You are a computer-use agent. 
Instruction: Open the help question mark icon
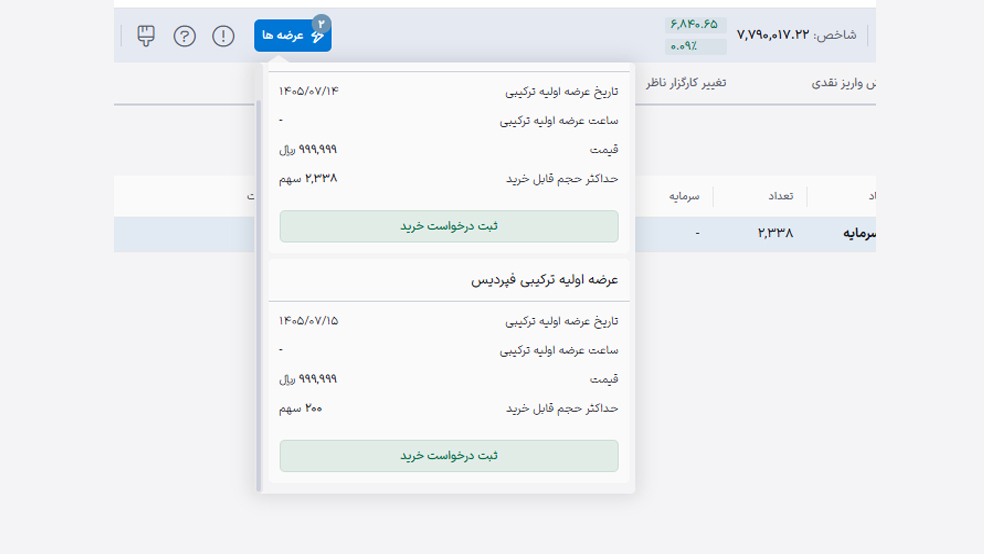click(184, 36)
